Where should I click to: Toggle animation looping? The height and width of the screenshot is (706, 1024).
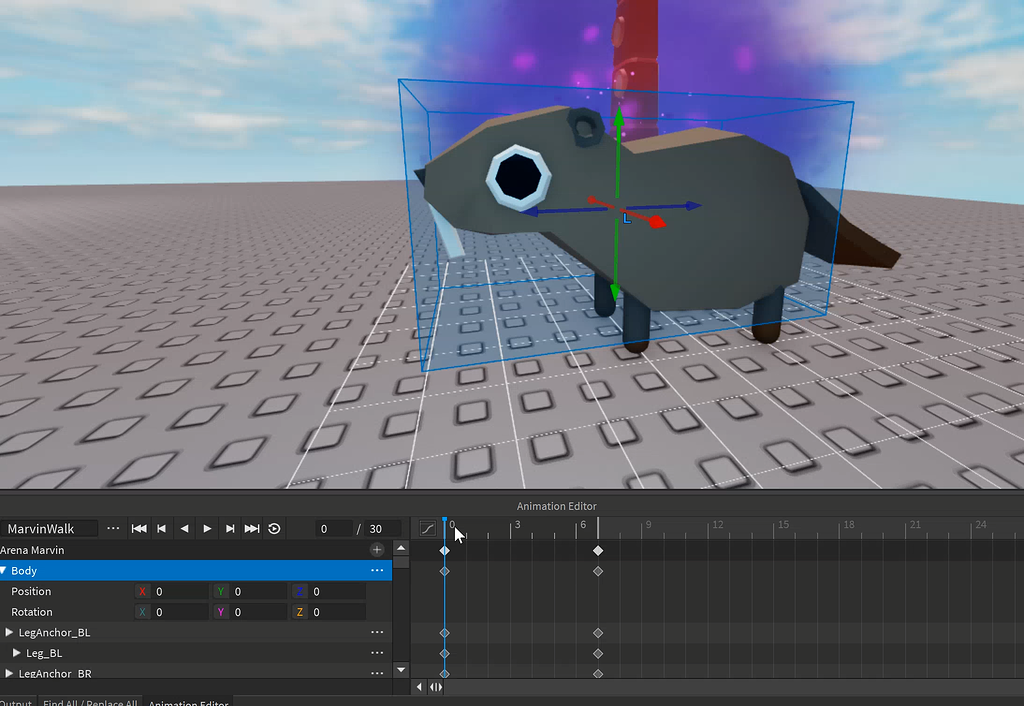(x=274, y=528)
